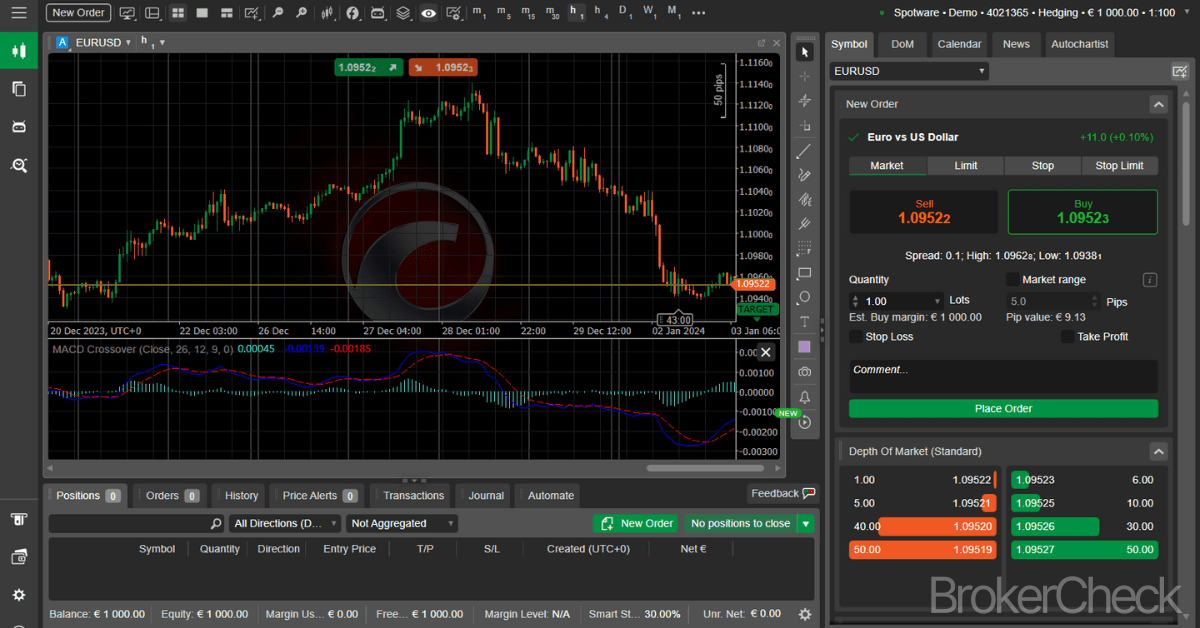Open the settings gear in left sidebar

[18, 595]
